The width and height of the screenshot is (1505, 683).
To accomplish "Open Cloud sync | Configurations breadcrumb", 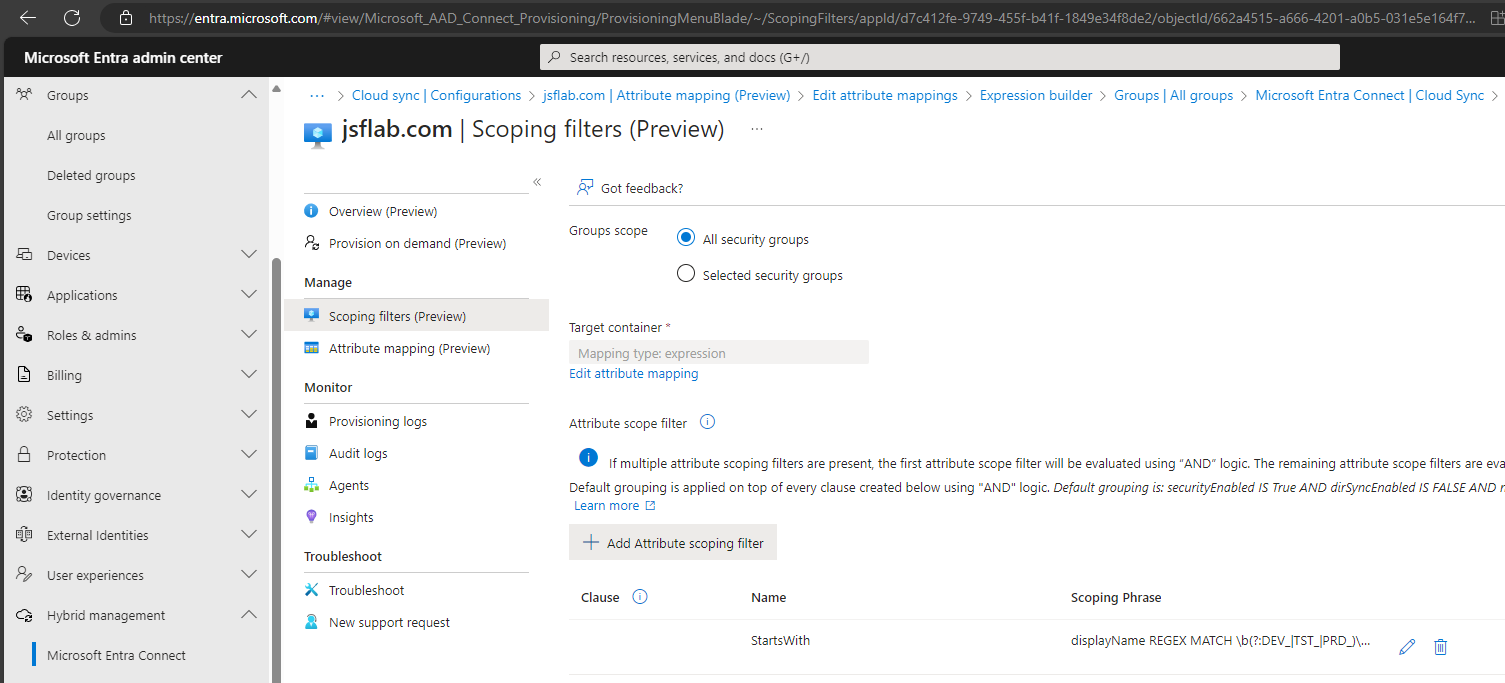I will pos(436,95).
